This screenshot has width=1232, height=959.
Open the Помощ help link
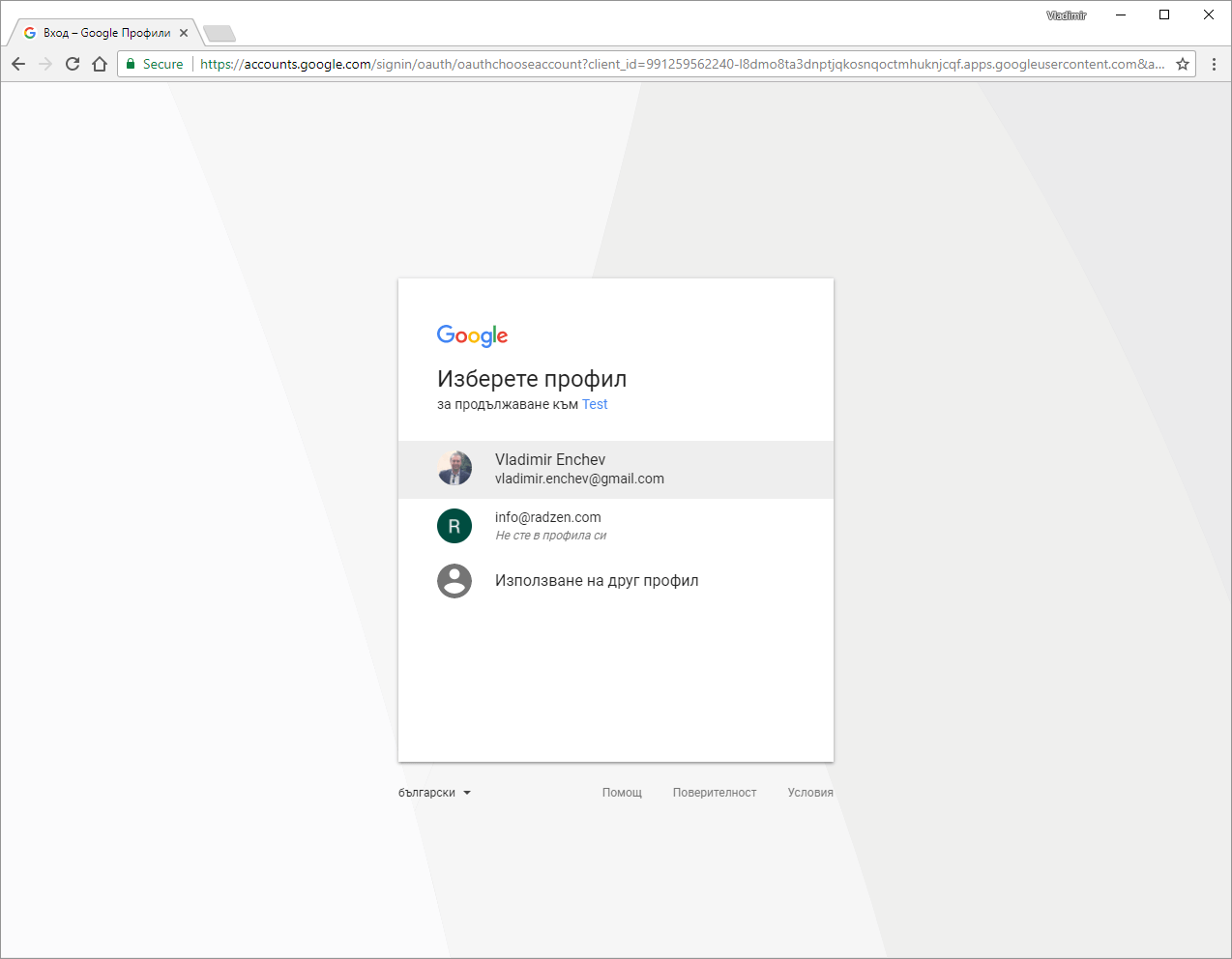(x=622, y=793)
